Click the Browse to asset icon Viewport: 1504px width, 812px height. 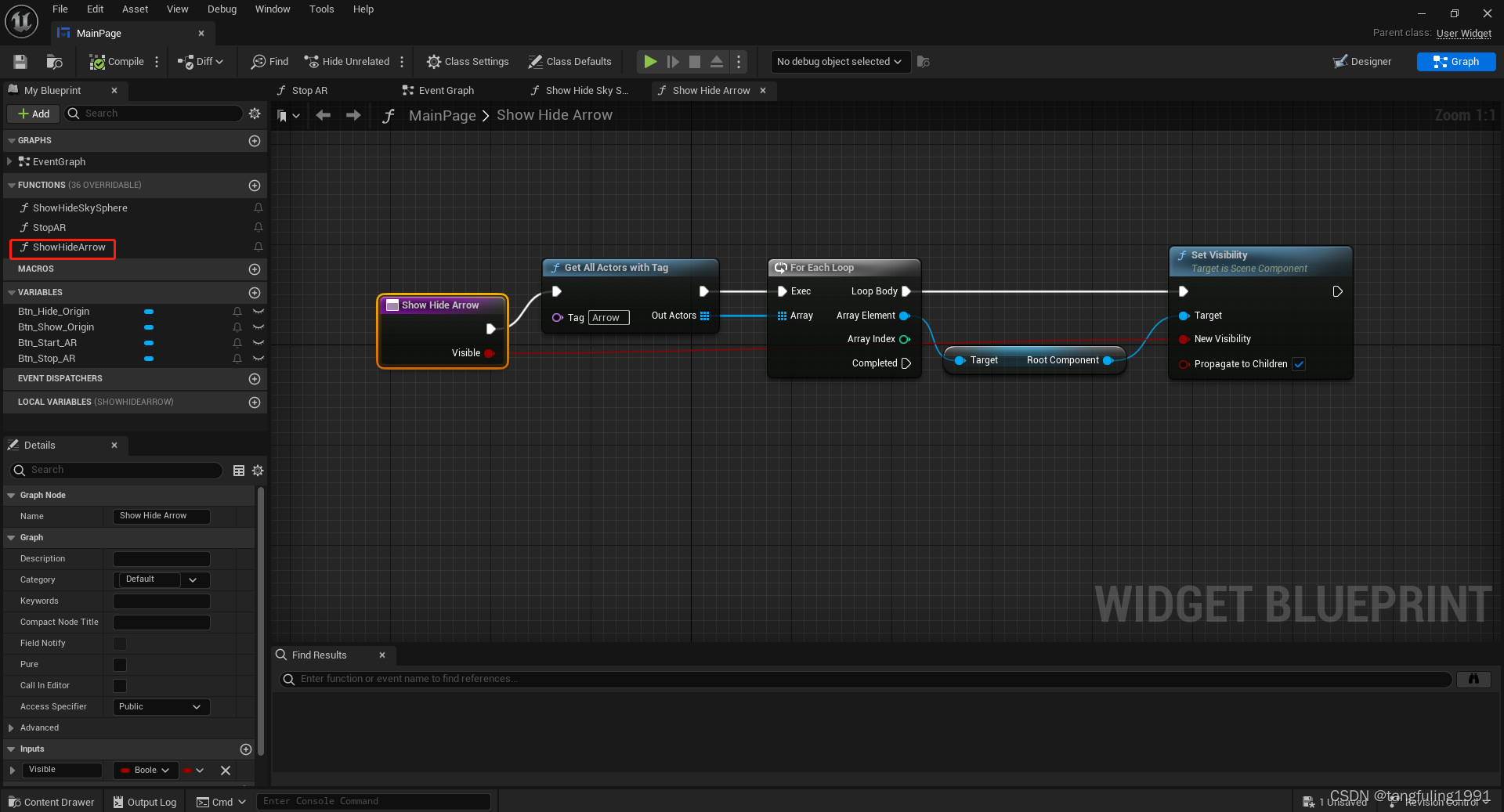54,62
